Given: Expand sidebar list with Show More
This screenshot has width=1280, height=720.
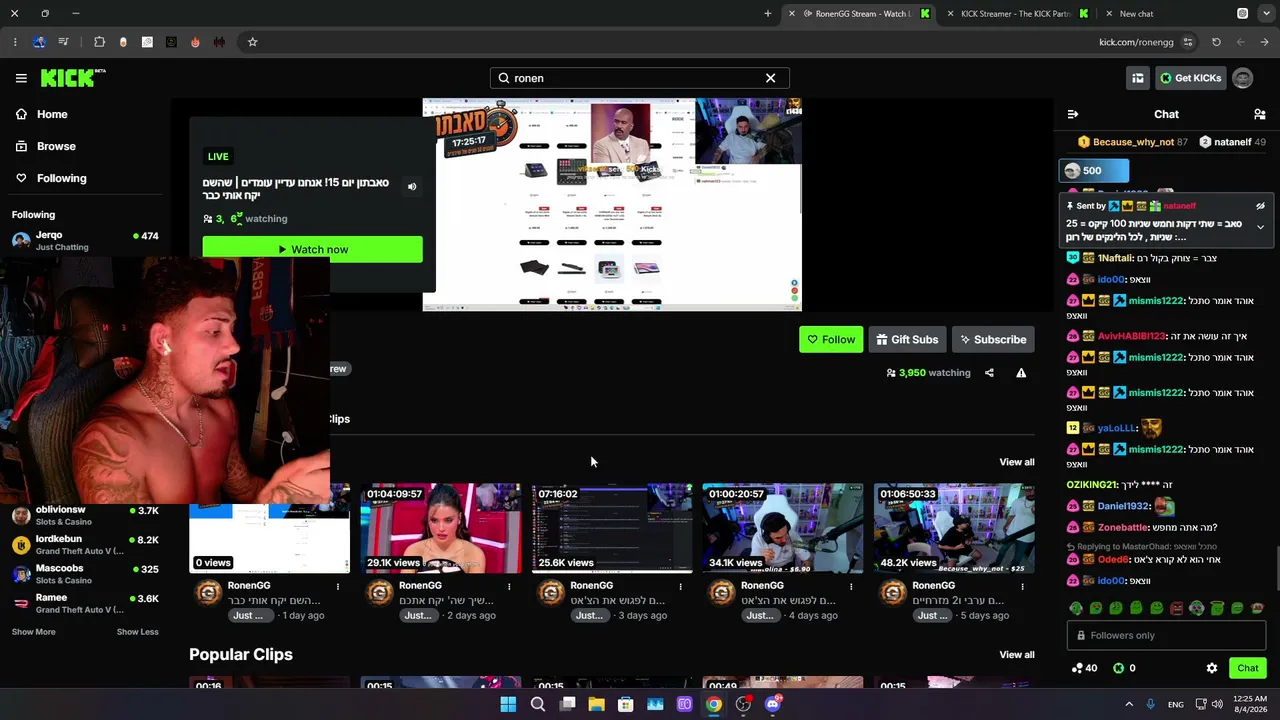Looking at the screenshot, I should pyautogui.click(x=33, y=632).
